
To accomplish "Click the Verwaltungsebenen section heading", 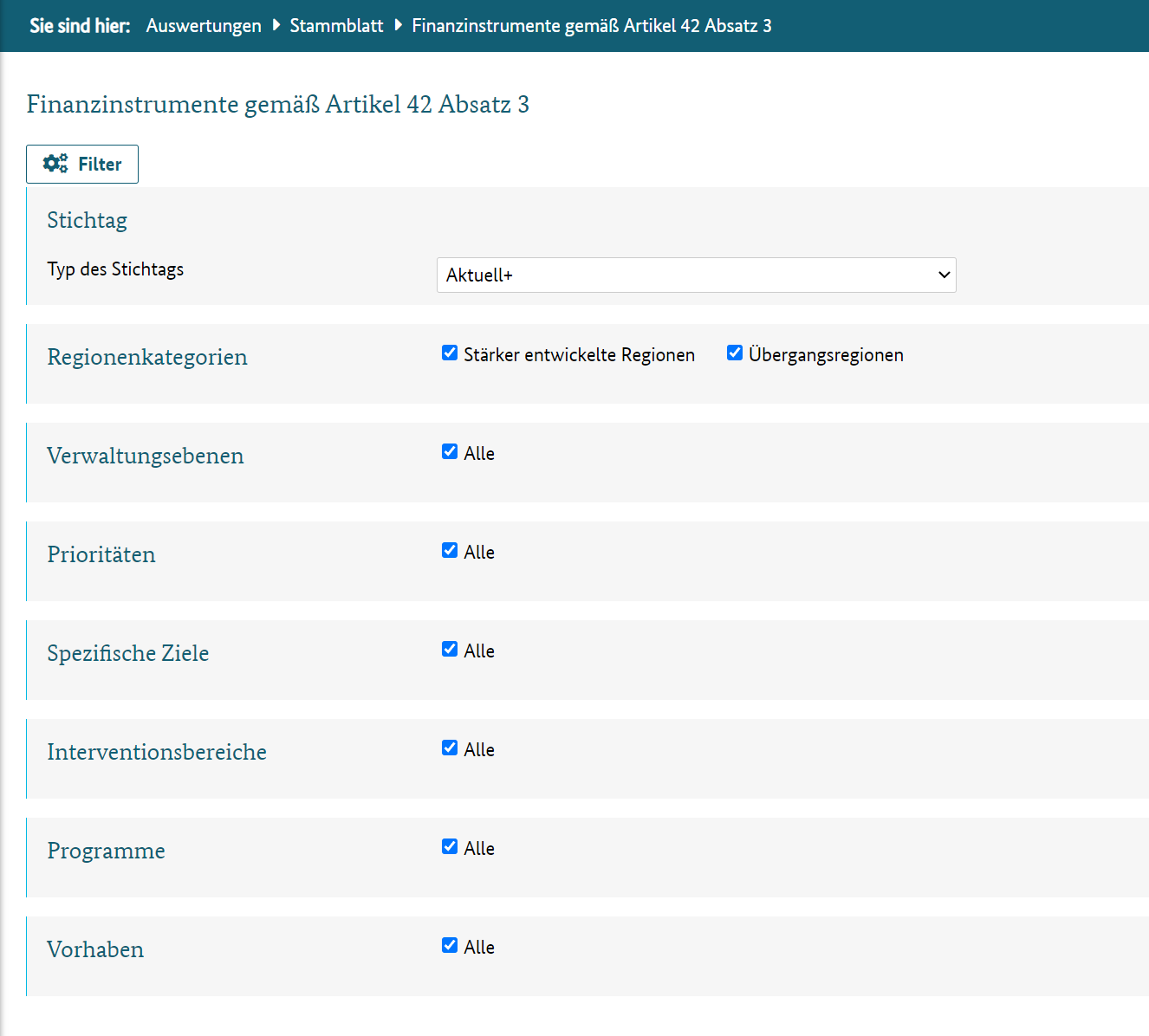I will click(146, 456).
